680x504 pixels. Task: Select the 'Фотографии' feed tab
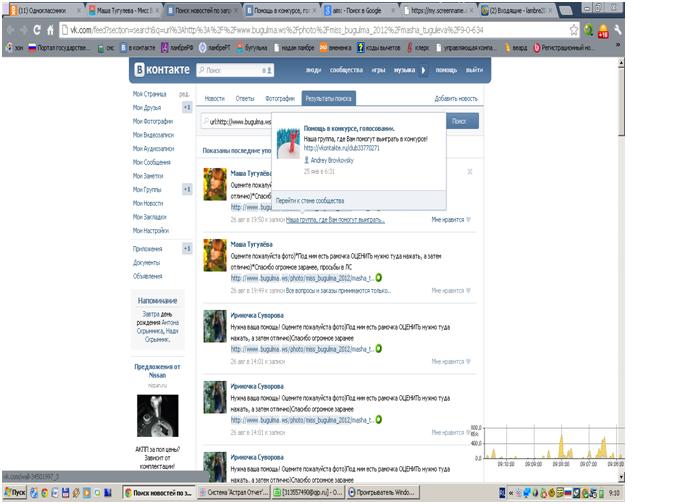(x=280, y=98)
